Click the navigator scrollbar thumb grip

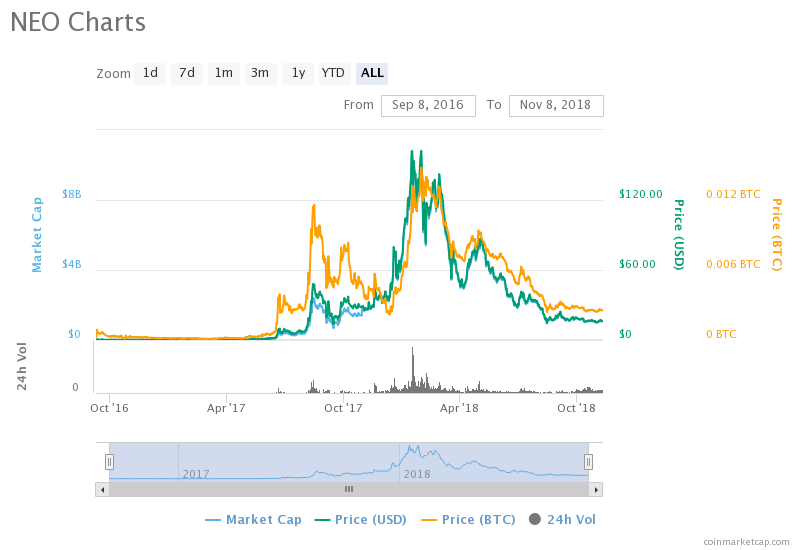(x=349, y=489)
